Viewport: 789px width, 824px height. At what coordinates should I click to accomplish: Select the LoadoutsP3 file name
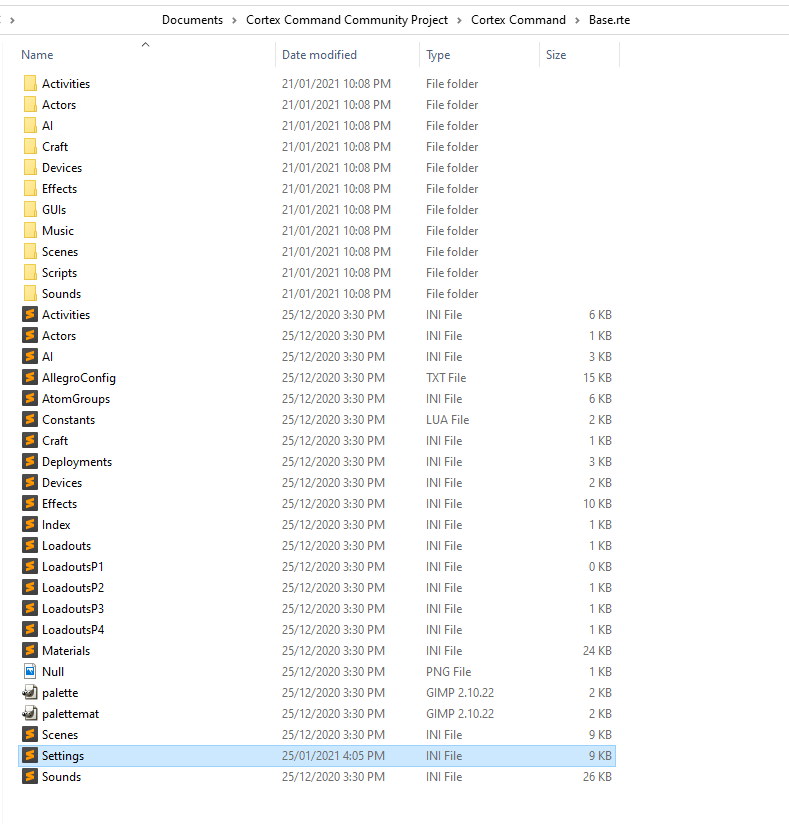click(x=73, y=609)
